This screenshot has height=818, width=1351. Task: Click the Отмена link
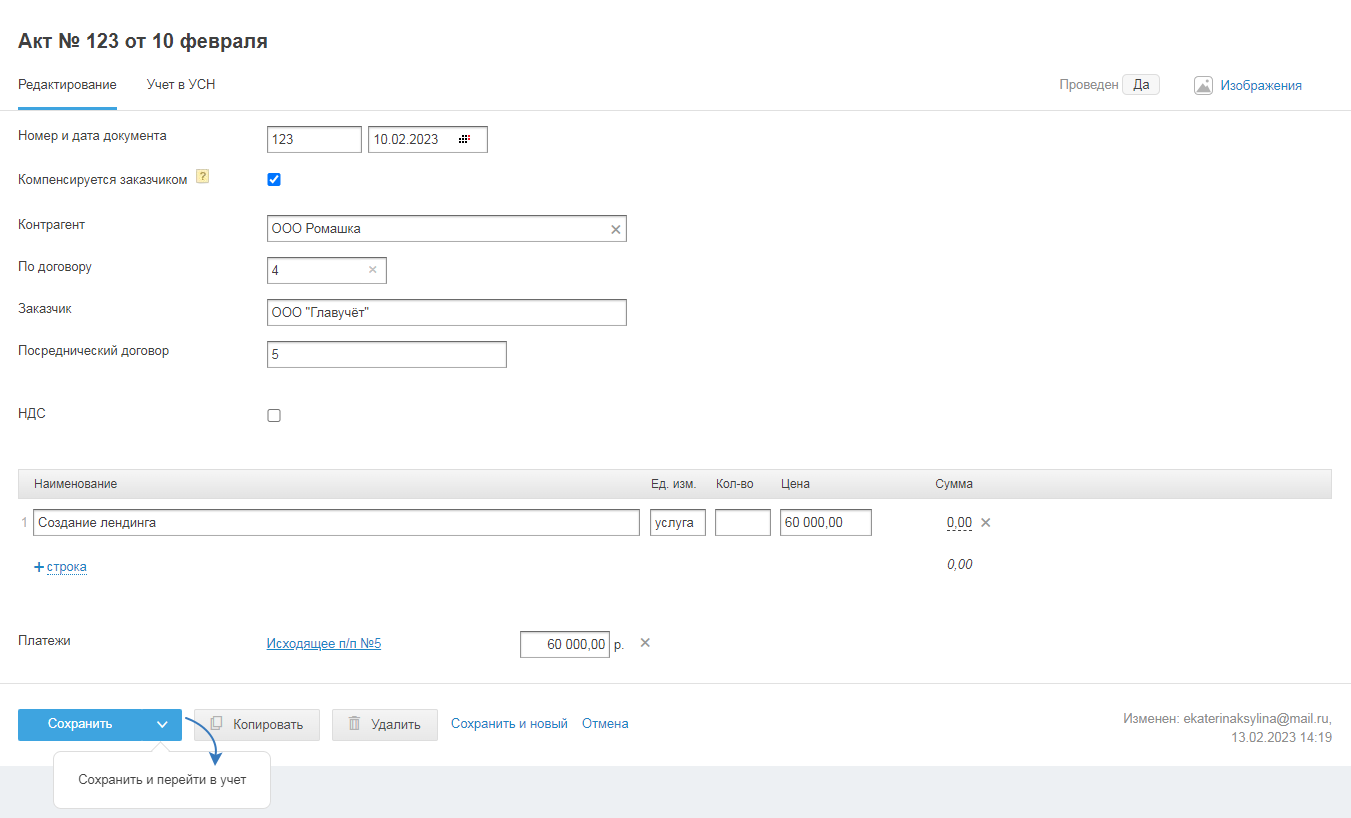605,724
